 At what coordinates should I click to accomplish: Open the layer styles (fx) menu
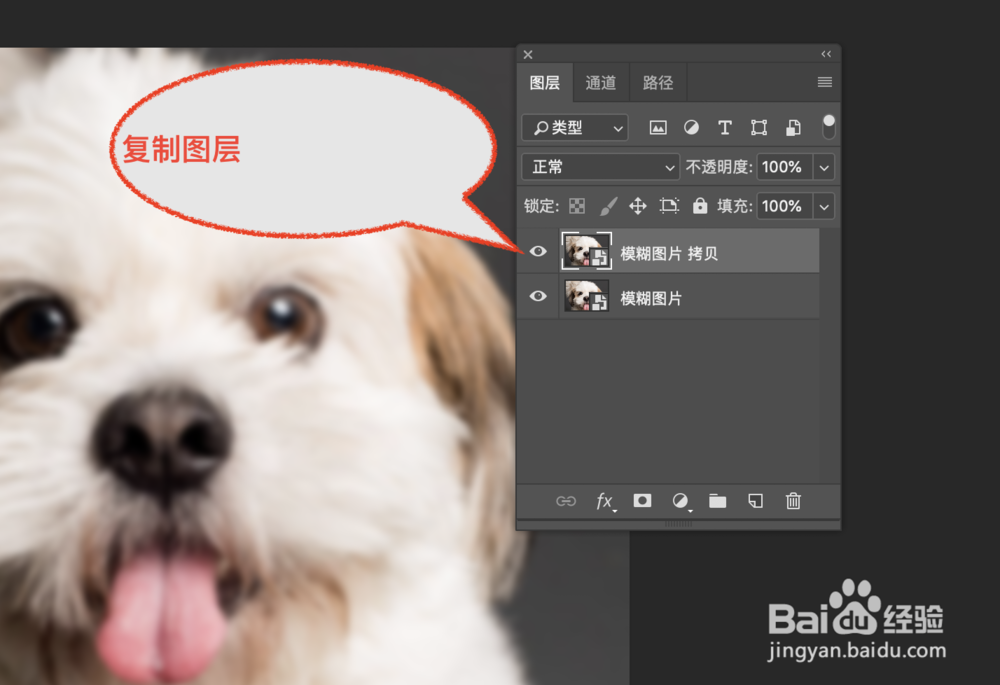pos(605,501)
